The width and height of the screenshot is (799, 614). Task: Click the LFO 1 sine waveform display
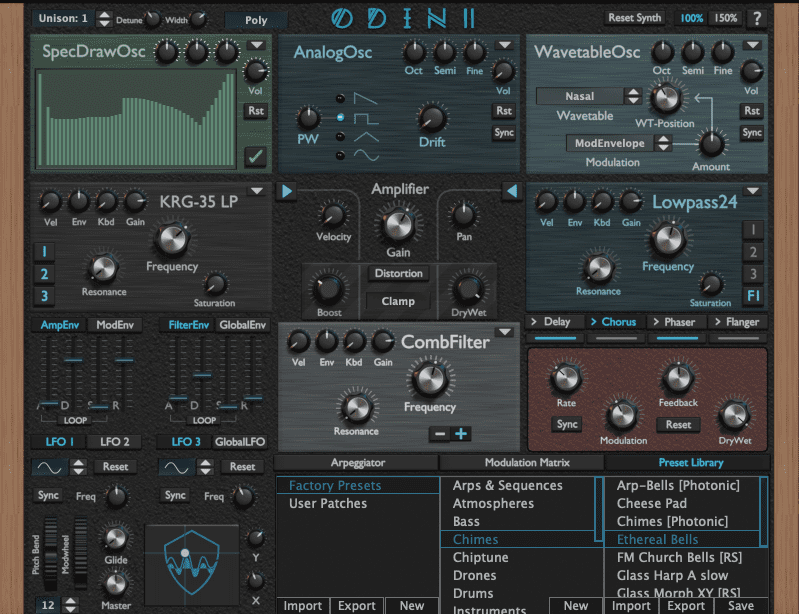point(50,467)
